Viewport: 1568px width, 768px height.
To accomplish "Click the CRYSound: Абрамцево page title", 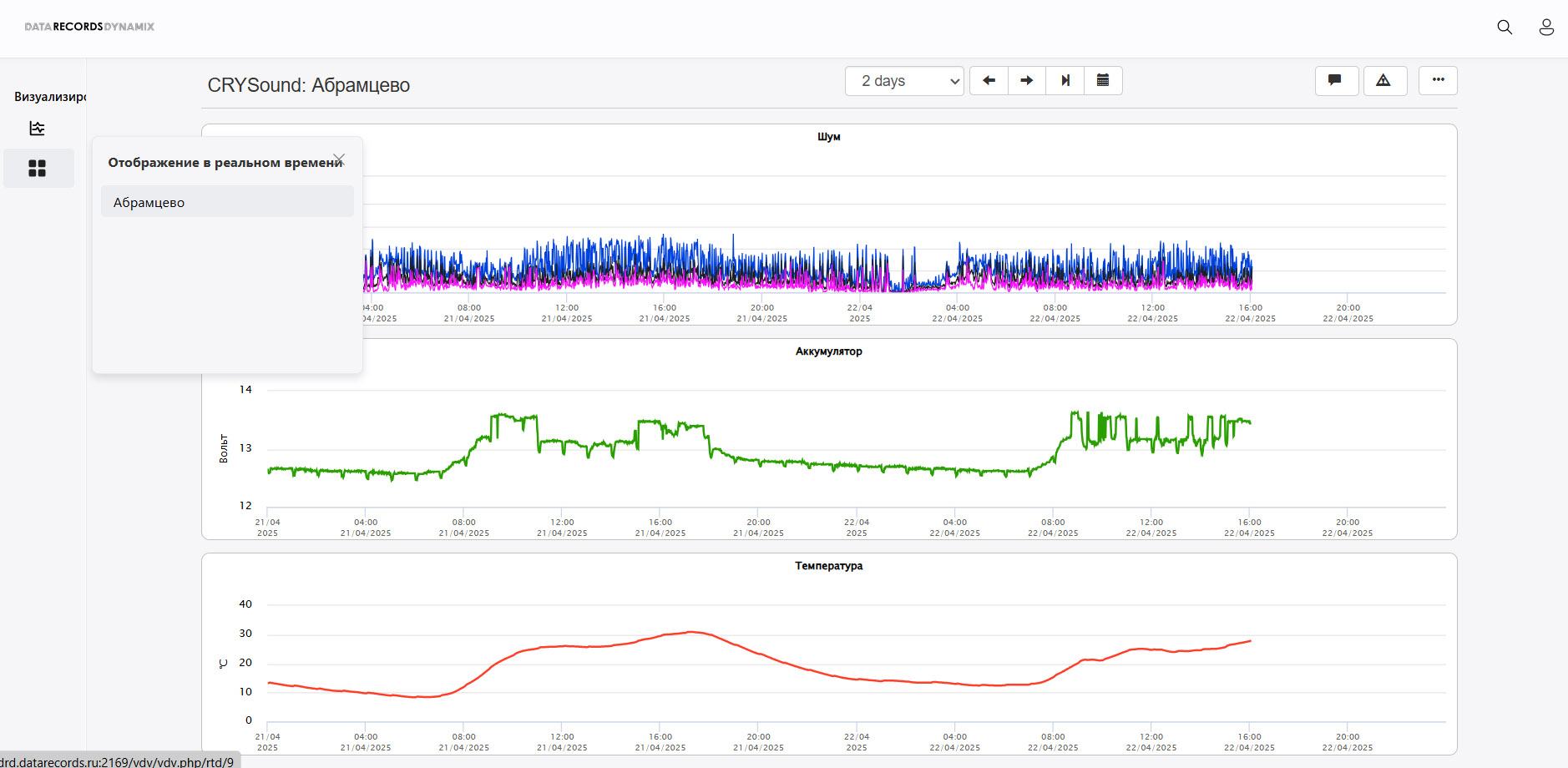I will coord(308,85).
